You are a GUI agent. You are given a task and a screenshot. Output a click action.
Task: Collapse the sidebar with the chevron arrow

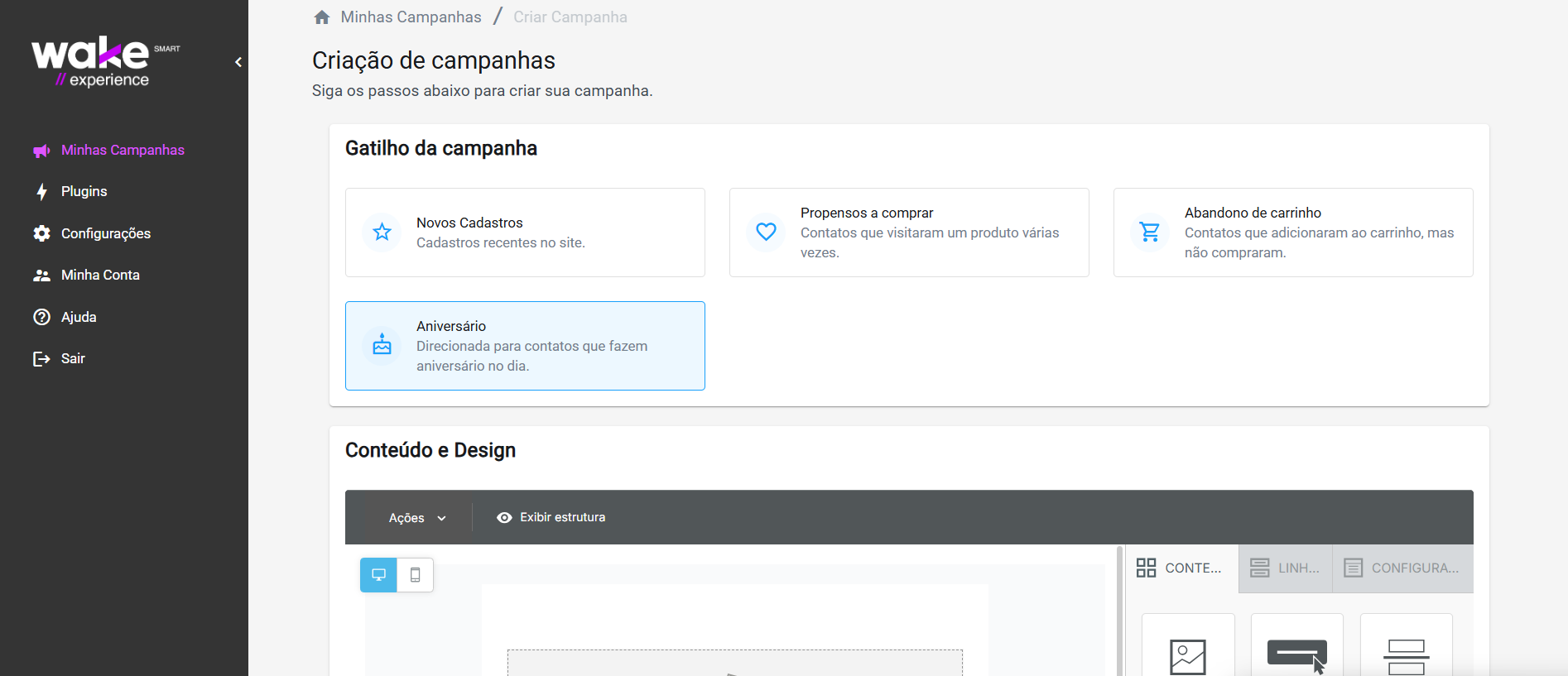[x=238, y=62]
